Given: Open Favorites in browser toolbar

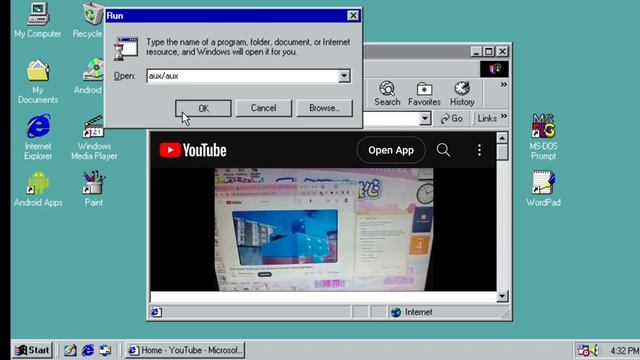Looking at the screenshot, I should click(424, 94).
